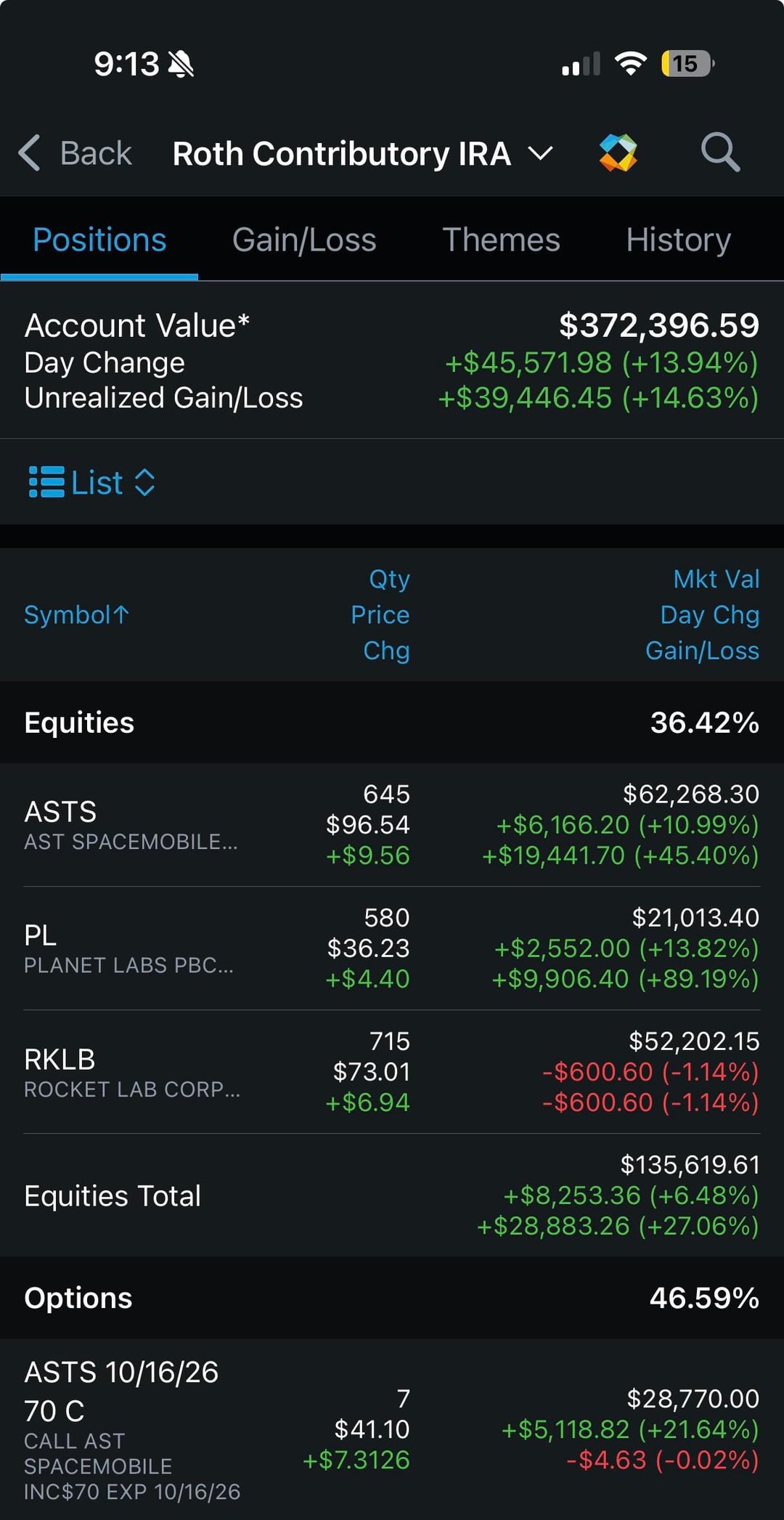Switch to the Gain/Loss tab
Viewport: 784px width, 1520px height.
pyautogui.click(x=304, y=240)
